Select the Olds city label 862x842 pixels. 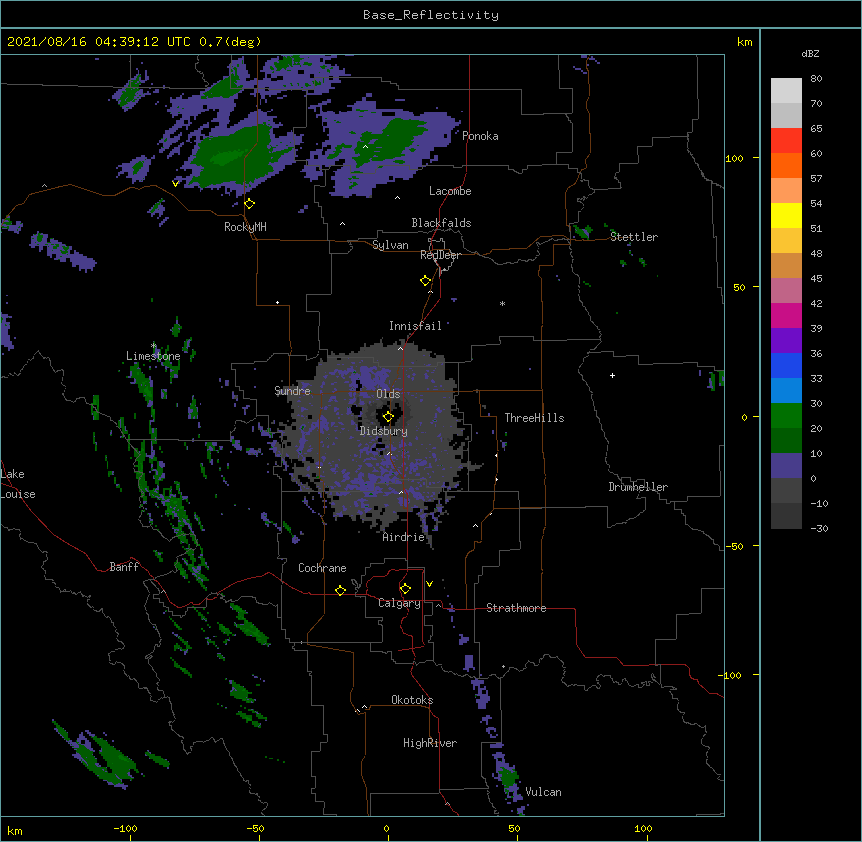pyautogui.click(x=388, y=394)
